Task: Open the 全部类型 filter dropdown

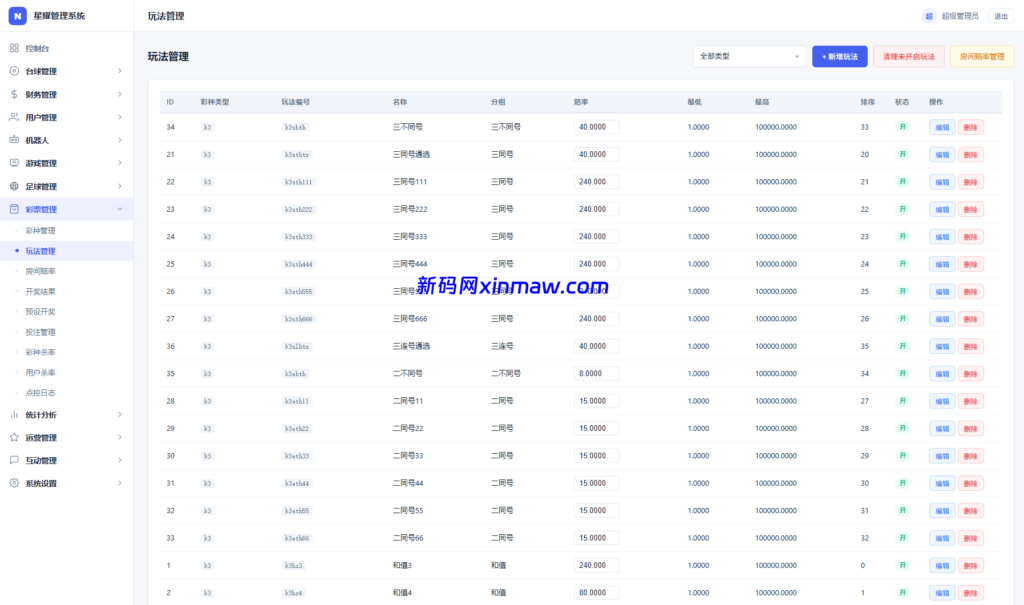Action: 749,56
